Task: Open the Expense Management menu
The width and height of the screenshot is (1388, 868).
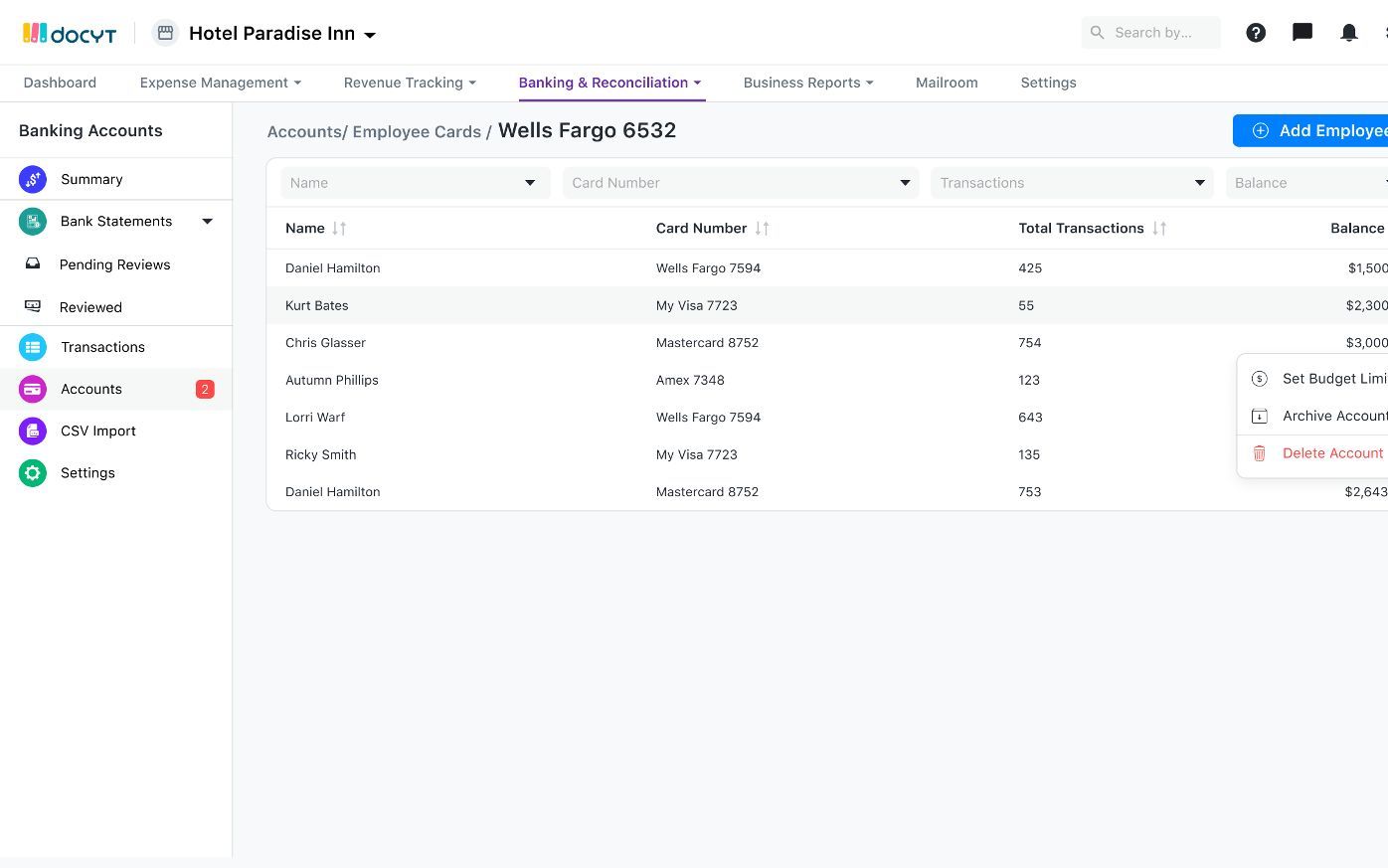Action: [220, 83]
